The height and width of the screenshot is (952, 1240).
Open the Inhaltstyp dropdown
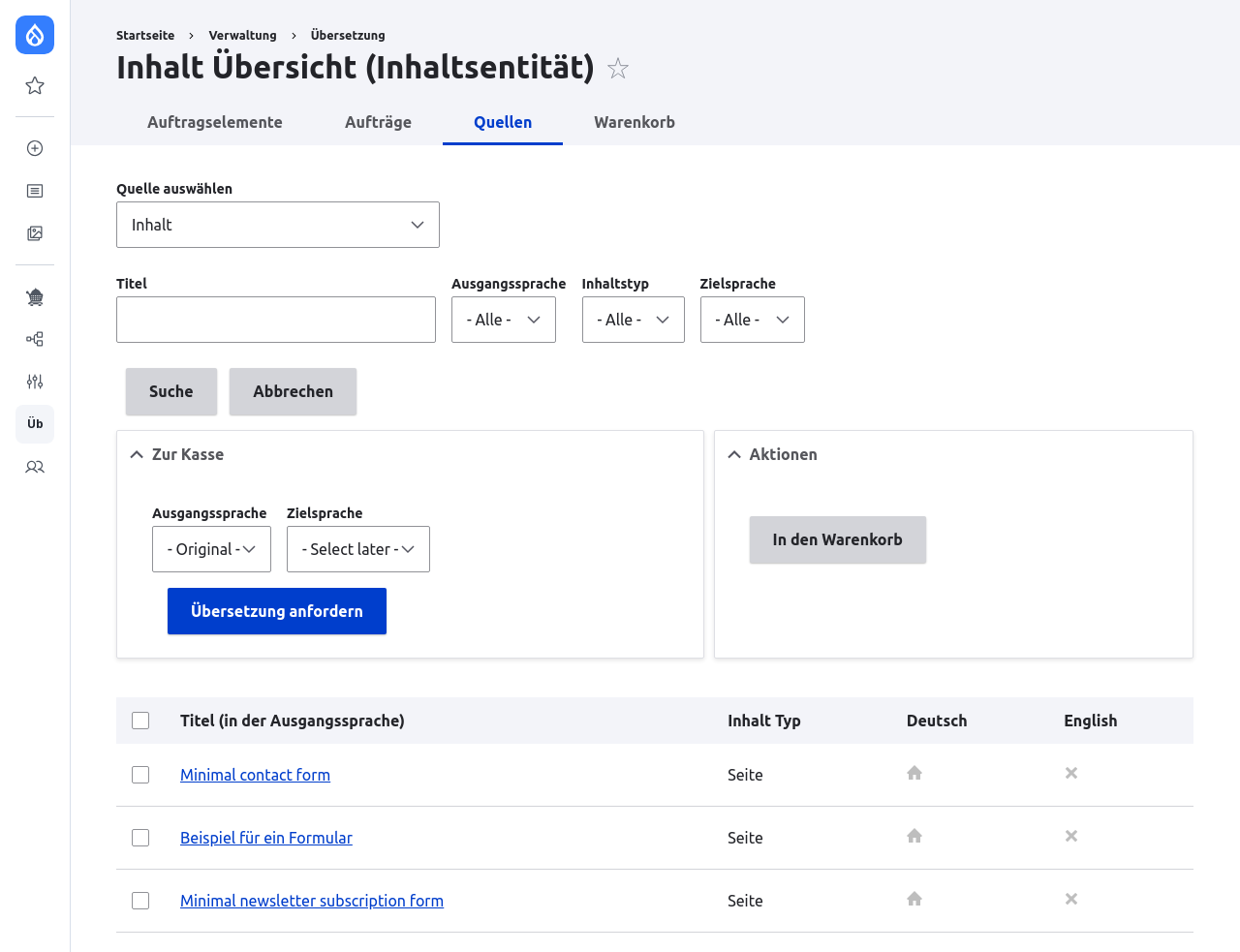point(634,320)
